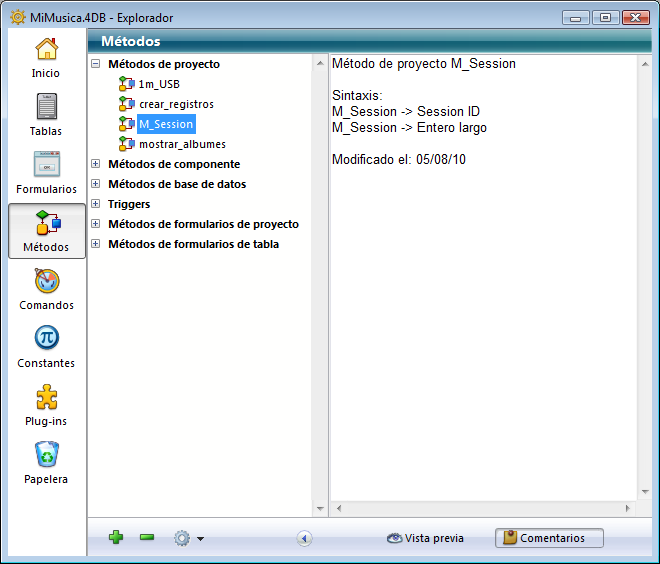Expand the Triggers tree node
The width and height of the screenshot is (660, 564).
(x=96, y=204)
